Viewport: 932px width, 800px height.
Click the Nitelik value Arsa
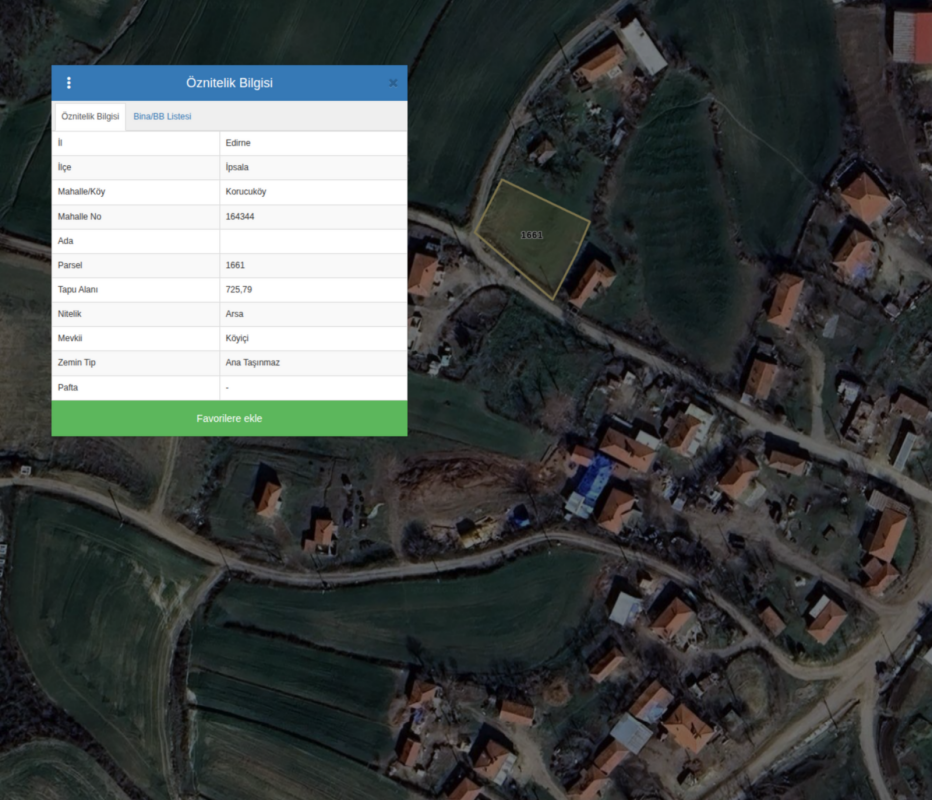pos(234,314)
